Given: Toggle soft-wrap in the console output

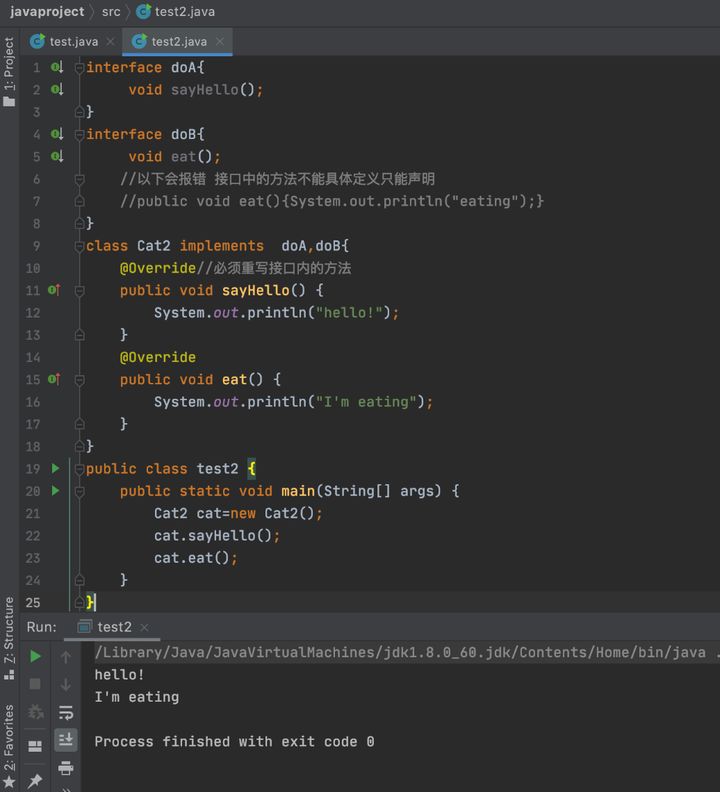Looking at the screenshot, I should [66, 713].
